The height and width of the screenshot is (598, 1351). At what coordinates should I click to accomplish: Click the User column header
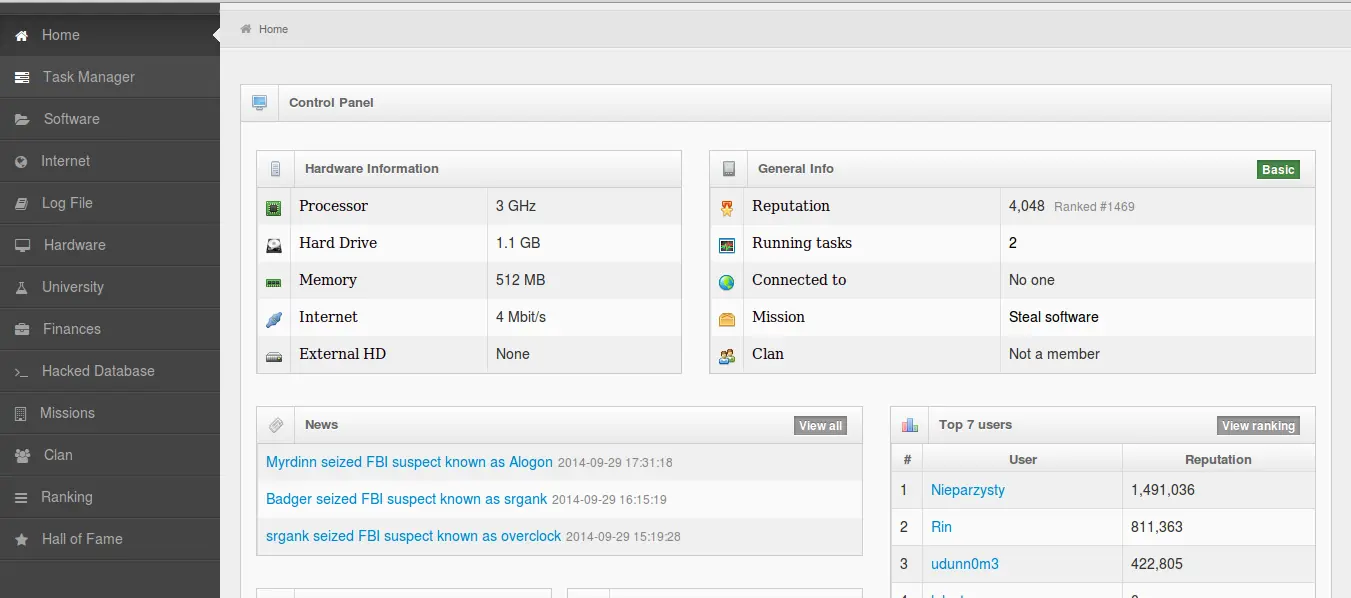pyautogui.click(x=1023, y=460)
